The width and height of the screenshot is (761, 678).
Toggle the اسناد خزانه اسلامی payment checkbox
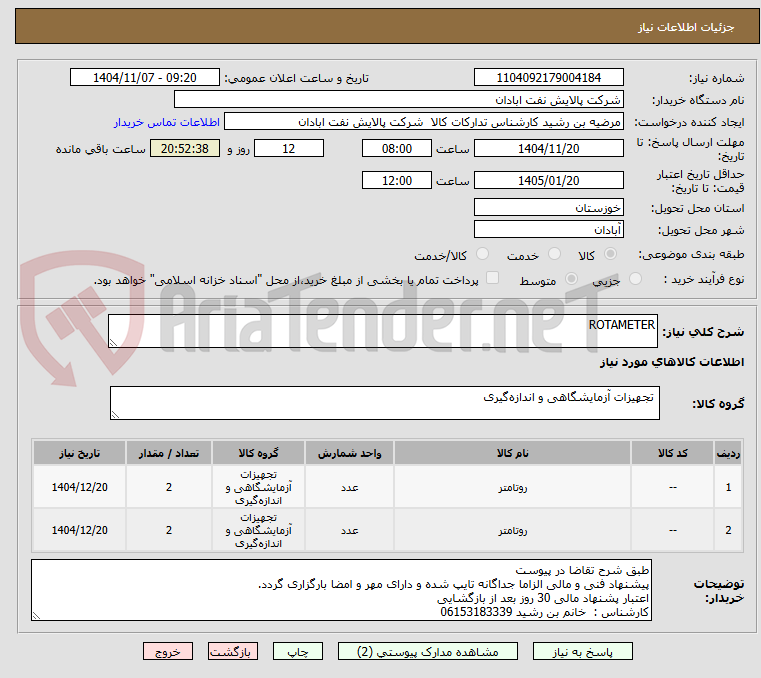pyautogui.click(x=493, y=278)
